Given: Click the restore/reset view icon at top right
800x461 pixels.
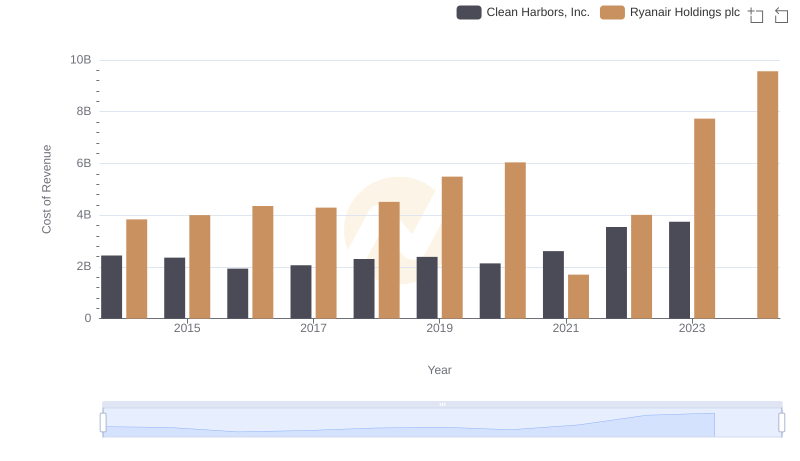Looking at the screenshot, I should 781,15.
